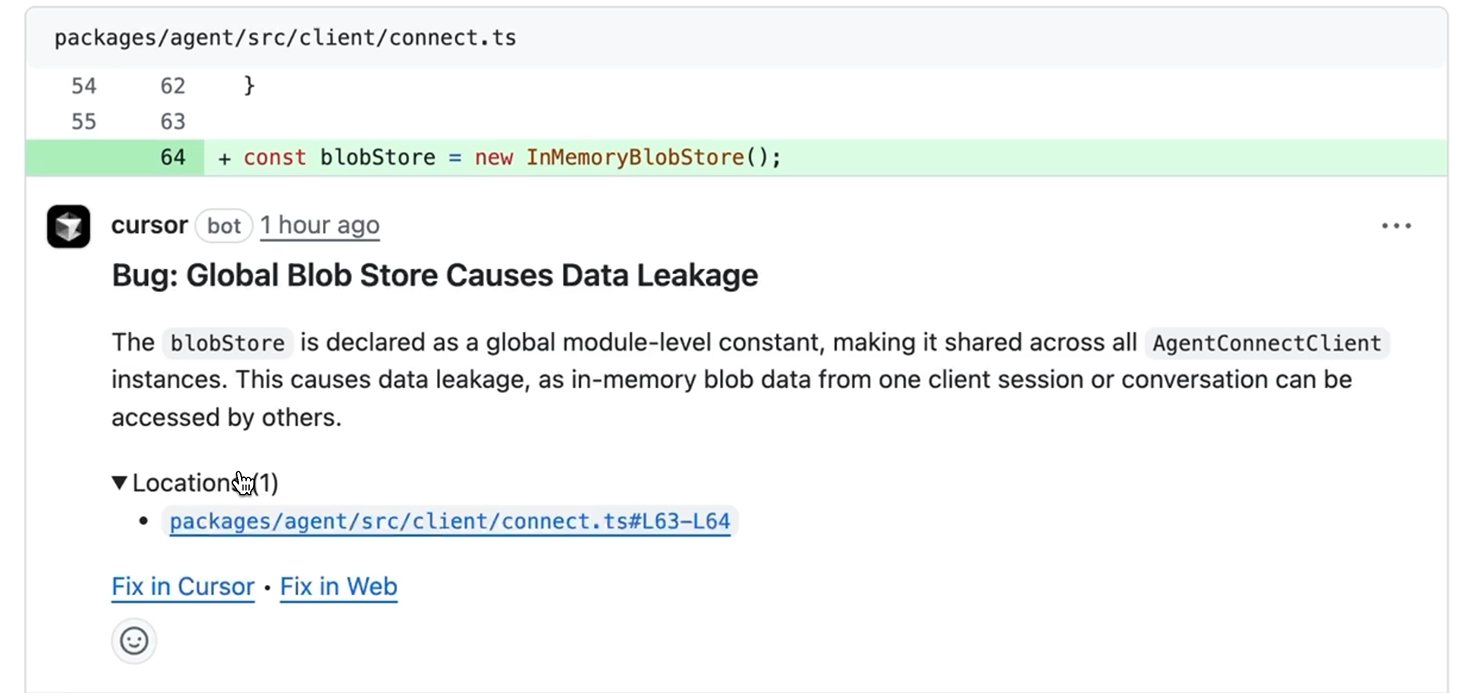
Task: Click the 1 hour ago timestamp
Action: pos(319,225)
